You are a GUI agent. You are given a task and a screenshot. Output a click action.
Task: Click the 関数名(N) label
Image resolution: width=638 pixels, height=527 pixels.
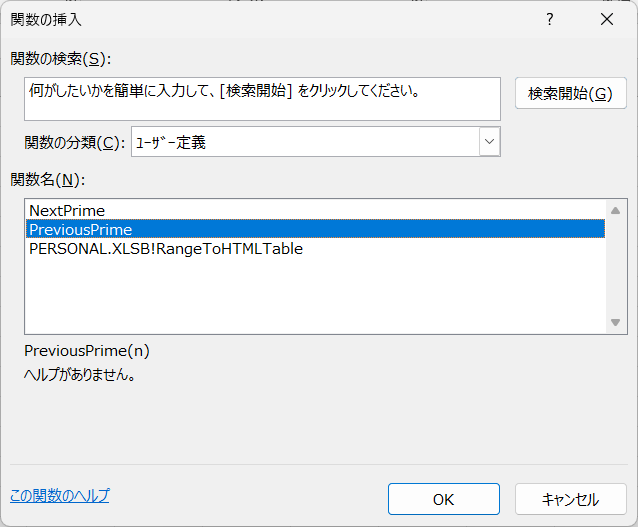pyautogui.click(x=48, y=179)
